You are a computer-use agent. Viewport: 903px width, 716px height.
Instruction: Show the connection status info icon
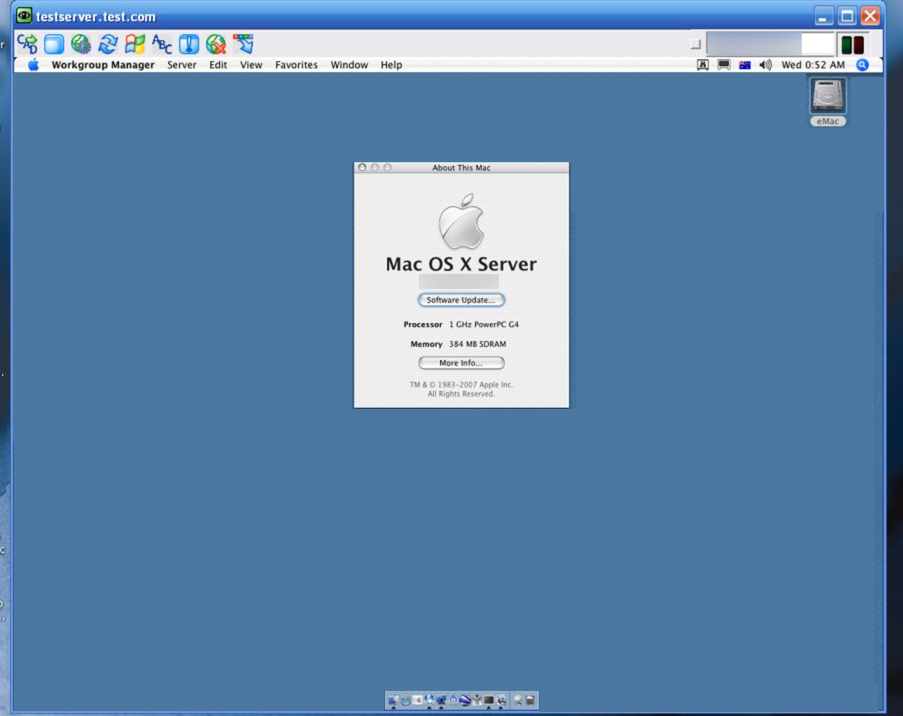pos(189,44)
